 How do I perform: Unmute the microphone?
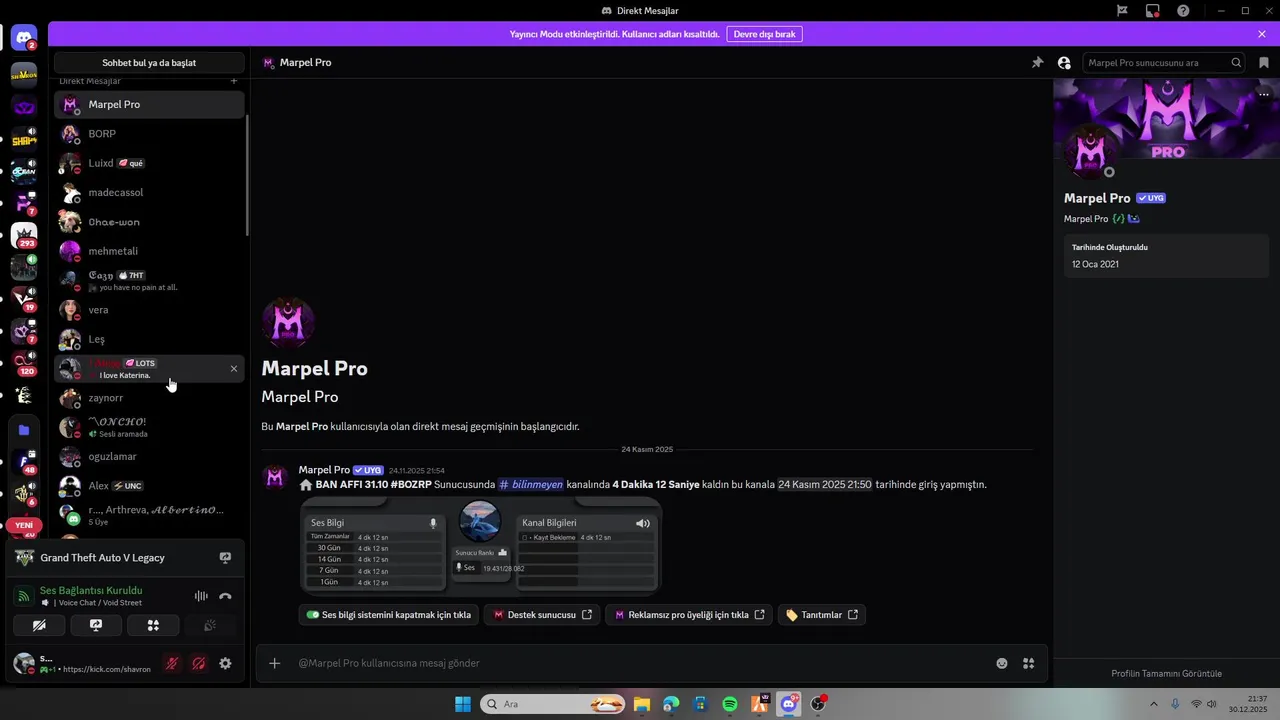point(172,663)
